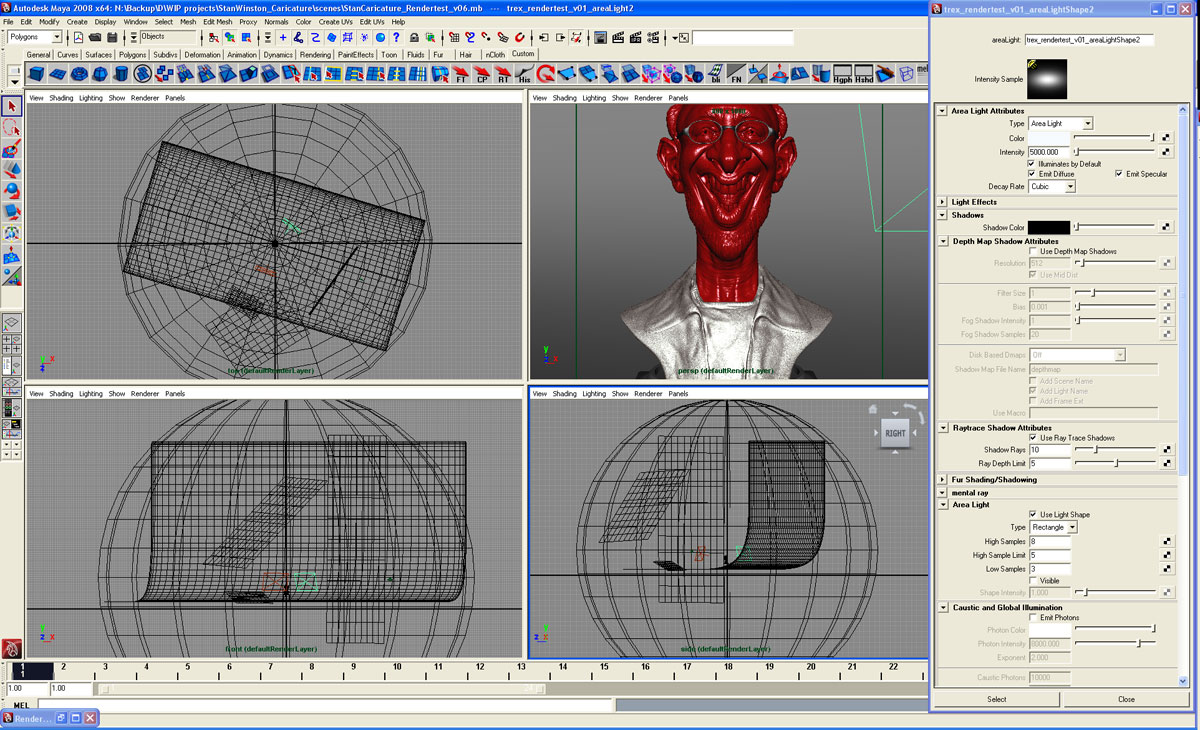Uncheck Emit Specular checkbox
This screenshot has width=1200, height=730.
tap(1119, 174)
